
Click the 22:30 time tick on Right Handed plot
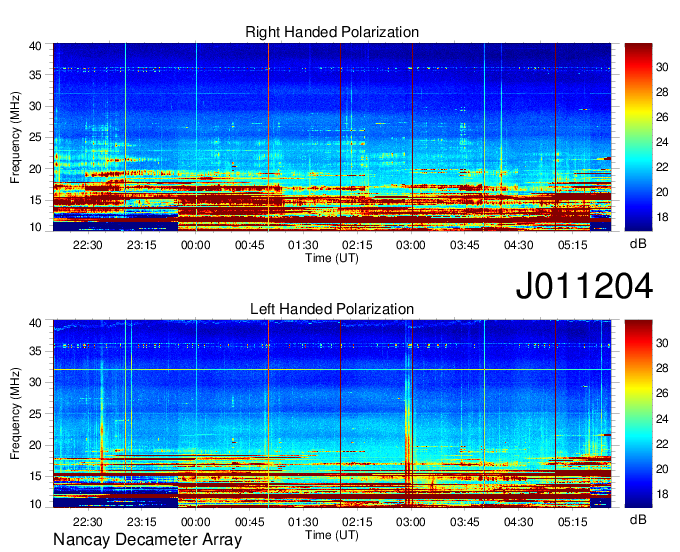point(88,245)
